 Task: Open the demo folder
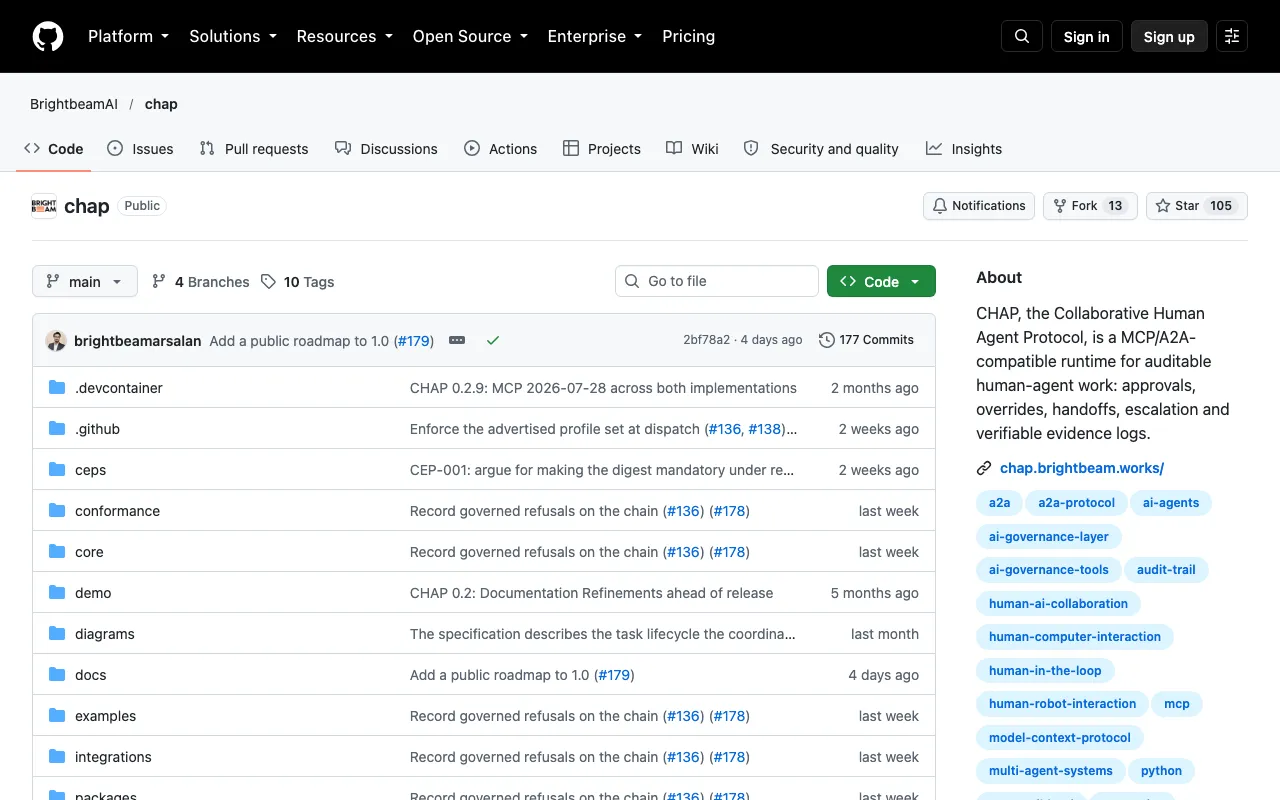[93, 593]
